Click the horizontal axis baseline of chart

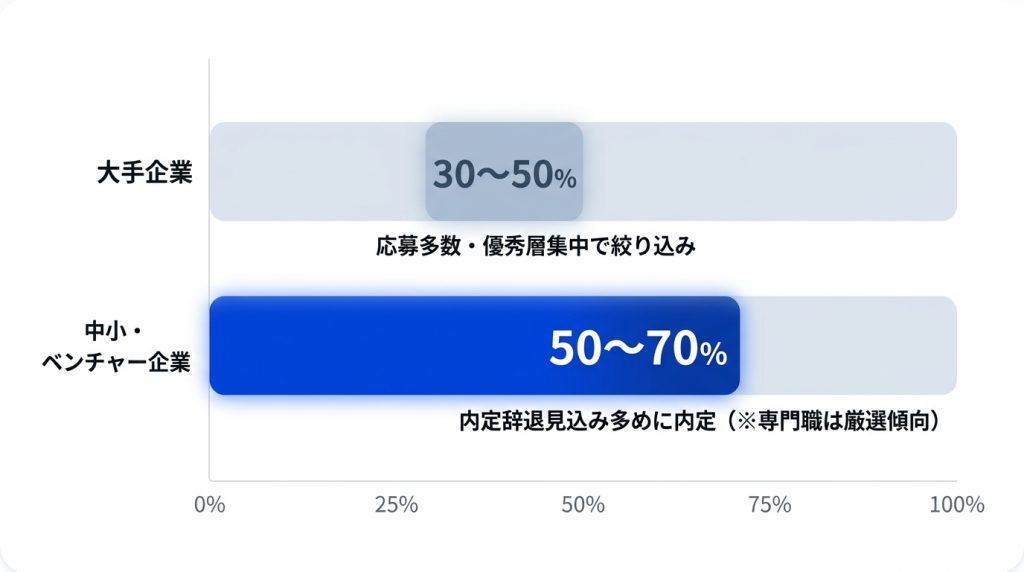click(x=583, y=481)
